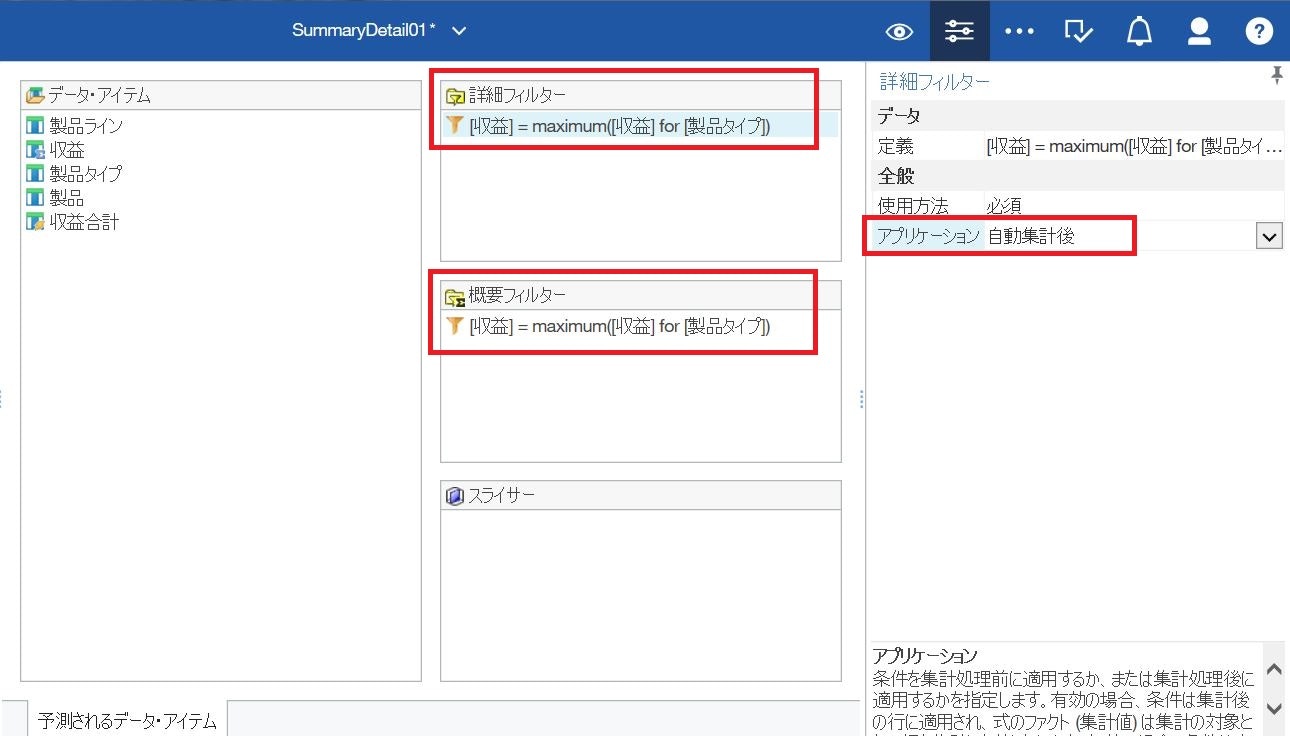This screenshot has height=736, width=1290.
Task: Select the 製品 data item
Action: coord(67,198)
